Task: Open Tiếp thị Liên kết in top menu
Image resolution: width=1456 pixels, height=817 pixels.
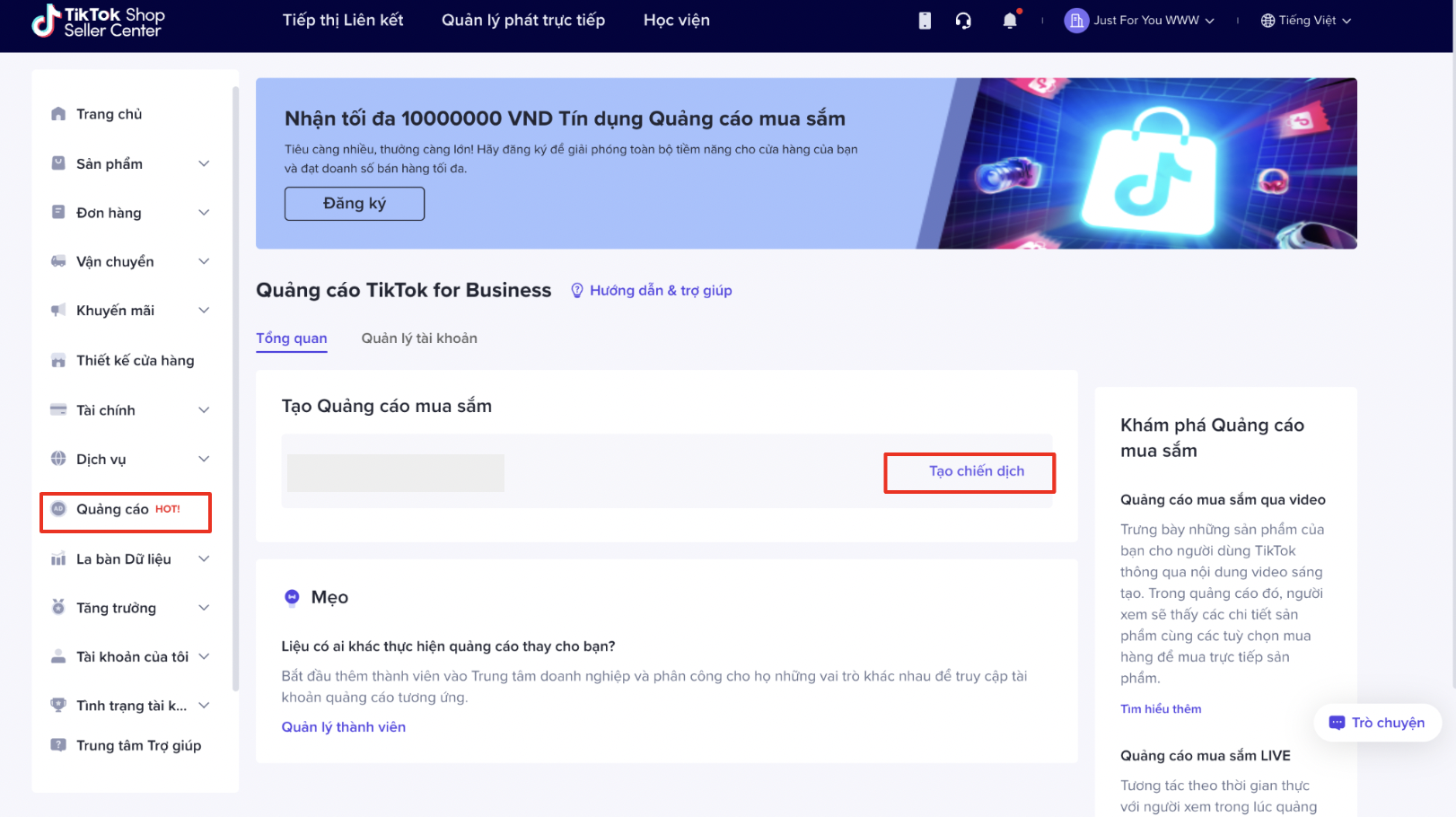Action: 343,21
